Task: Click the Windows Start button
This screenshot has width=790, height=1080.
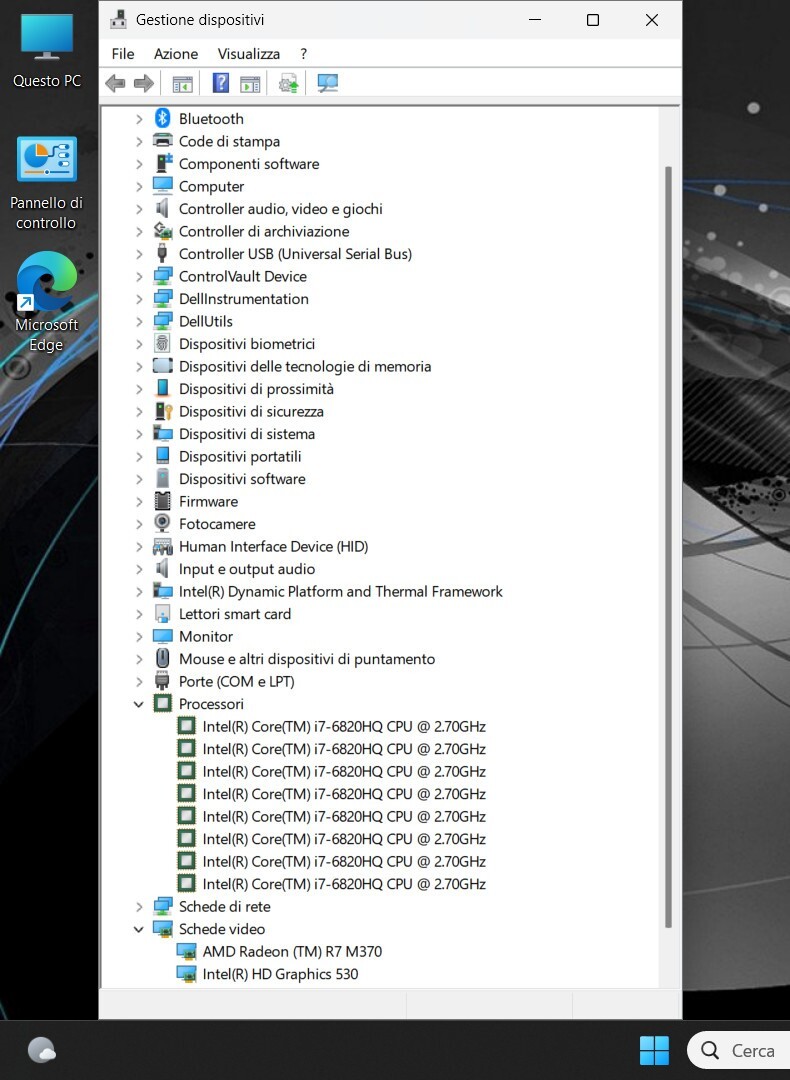Action: point(654,1050)
